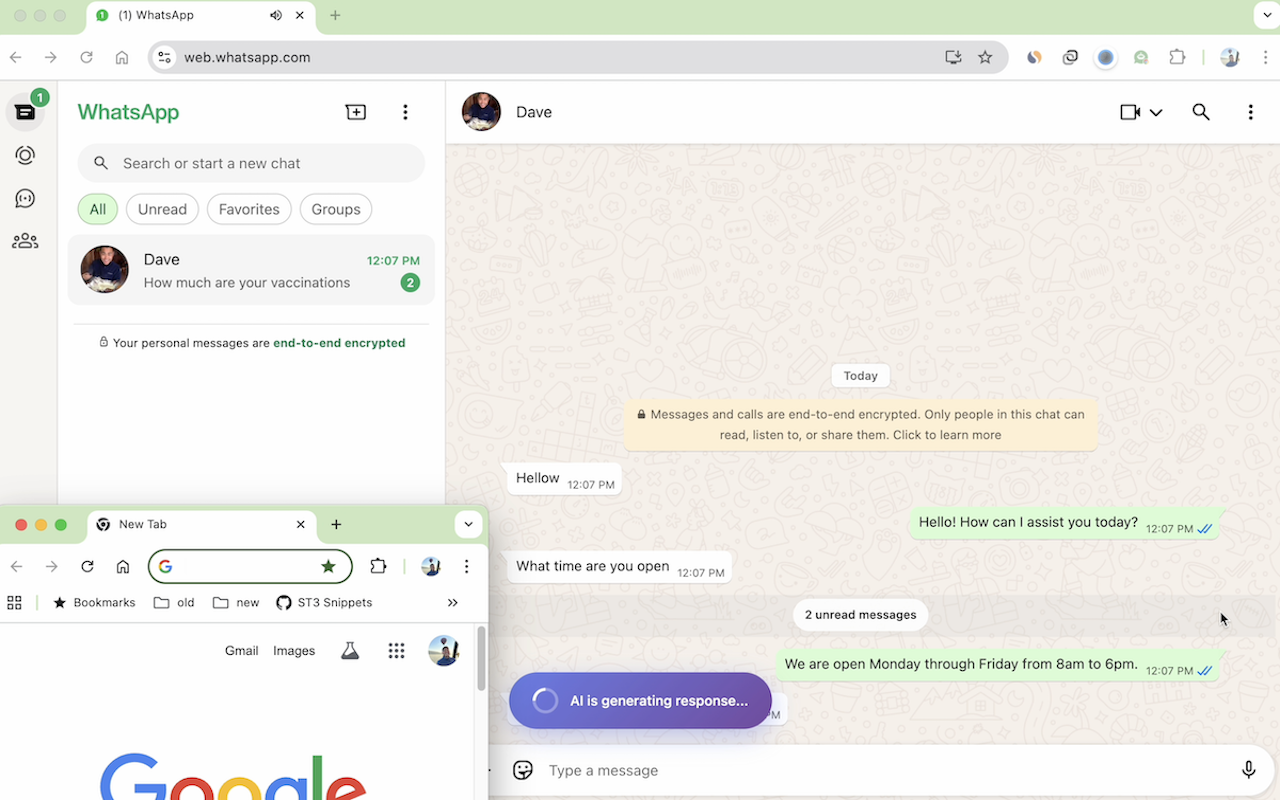The width and height of the screenshot is (1280, 800).
Task: Open the Search Labs flask icon
Action: point(349,650)
